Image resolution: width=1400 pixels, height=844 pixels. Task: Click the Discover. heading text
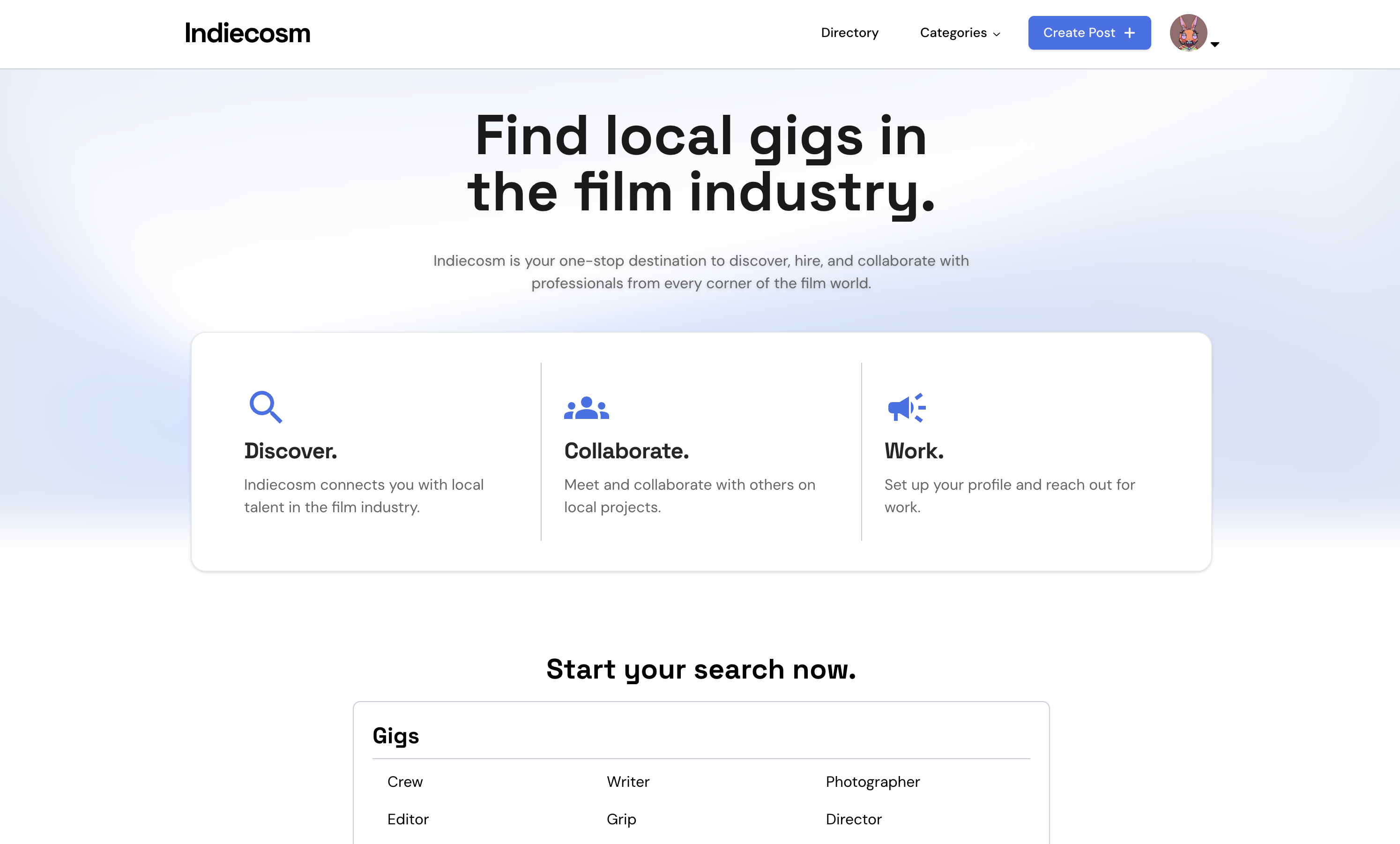tap(290, 451)
